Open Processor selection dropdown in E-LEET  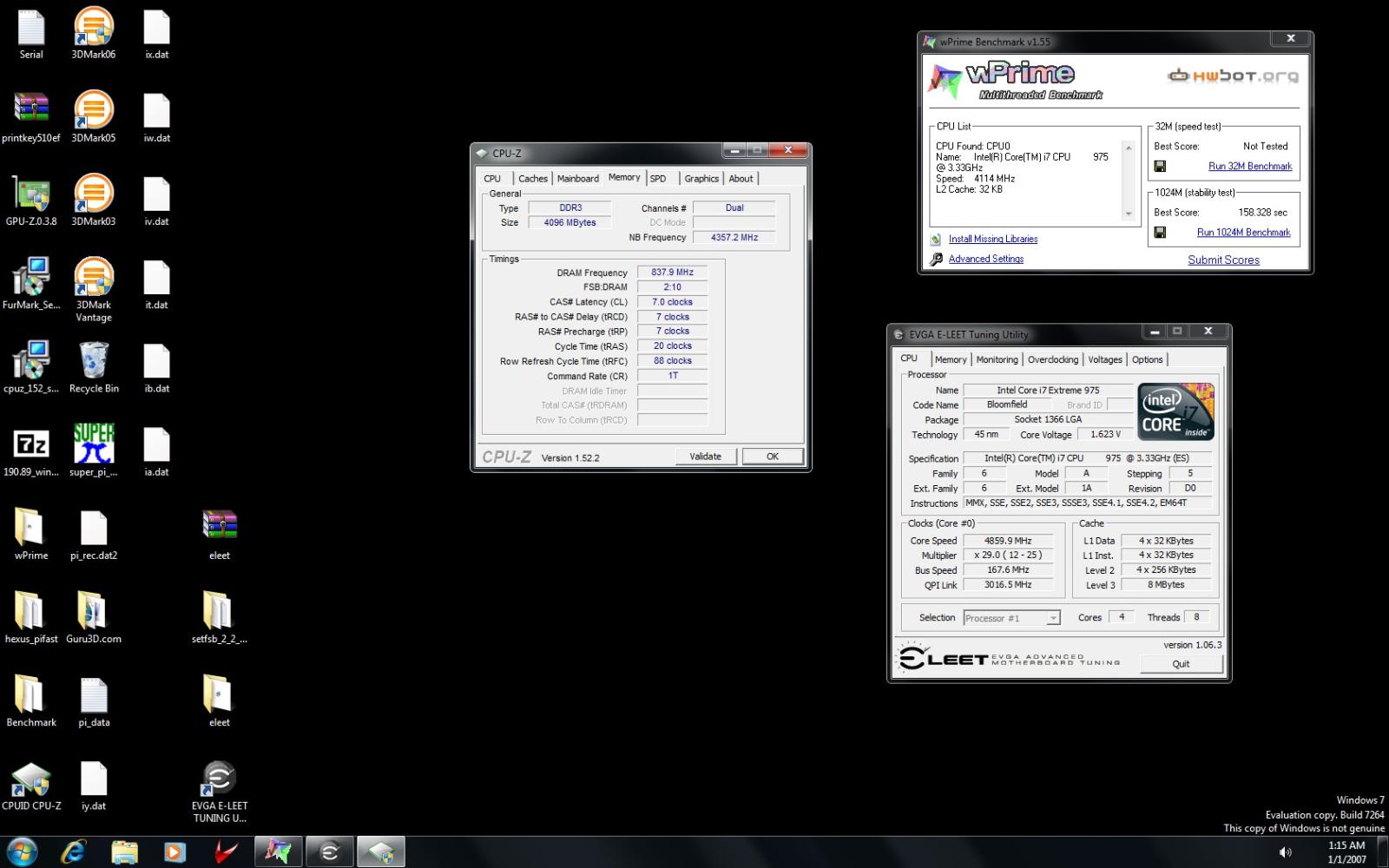tap(1011, 618)
